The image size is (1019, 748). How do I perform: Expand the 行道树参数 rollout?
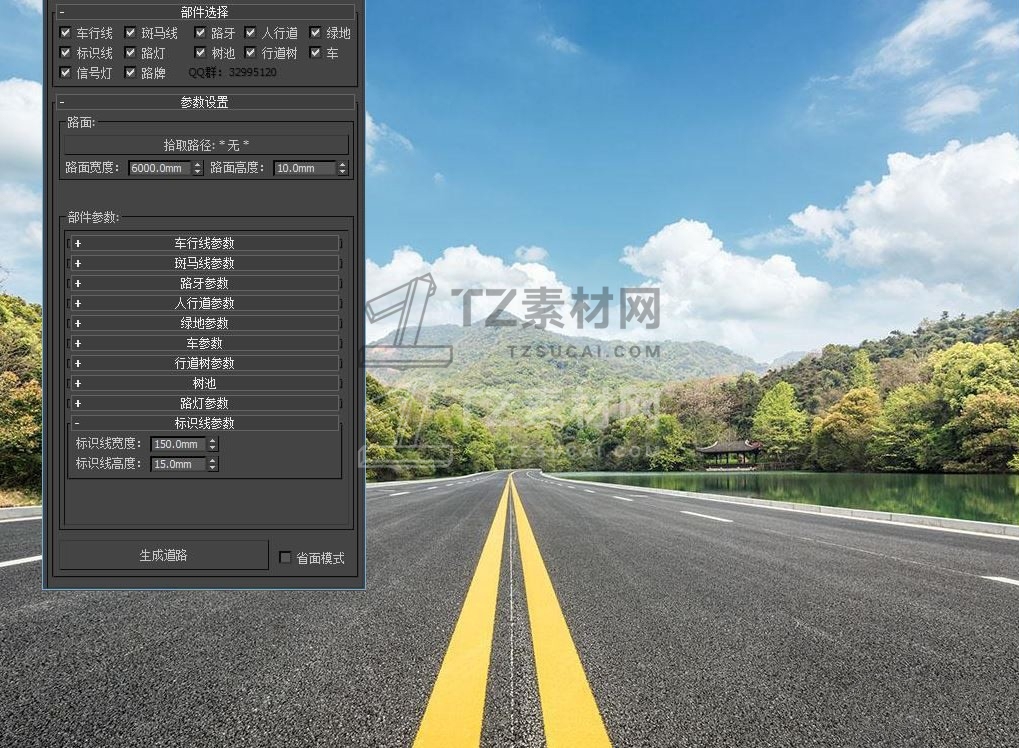pyautogui.click(x=204, y=363)
